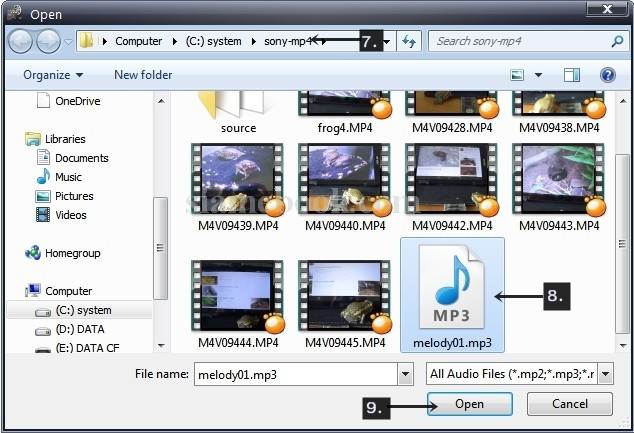Open the Organize menu
The height and width of the screenshot is (433, 634).
coord(53,75)
